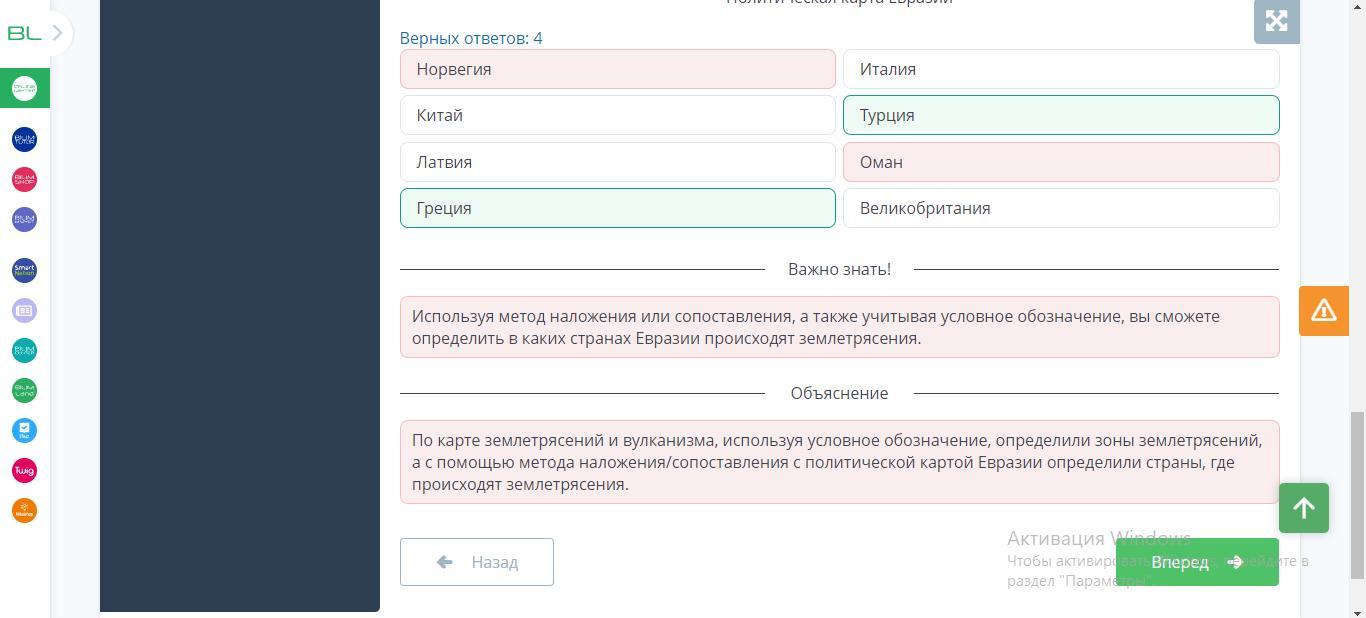Select the answer option Китай

click(617, 115)
